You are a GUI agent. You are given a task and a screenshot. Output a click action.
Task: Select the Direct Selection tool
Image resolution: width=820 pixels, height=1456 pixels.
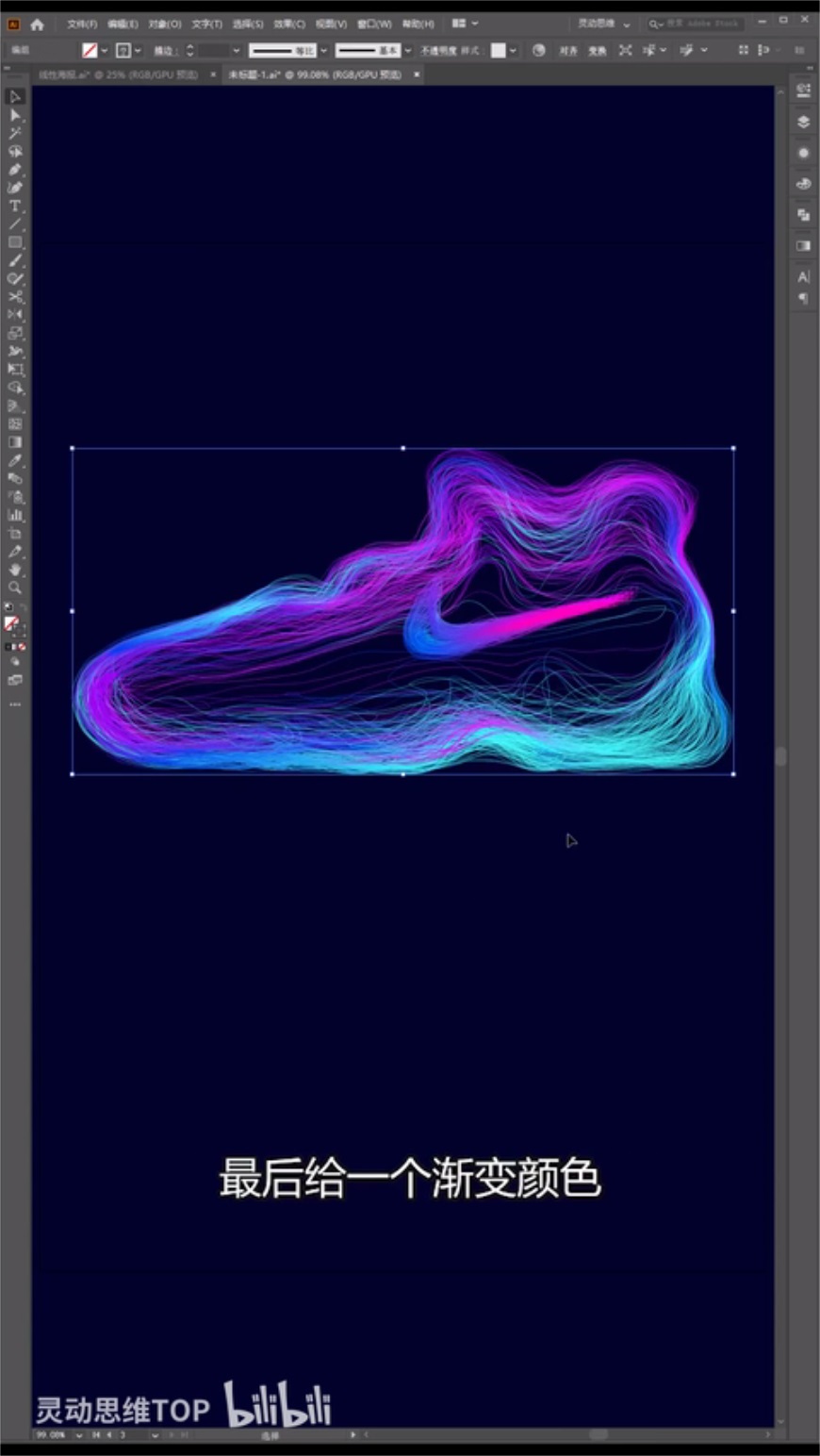pos(15,114)
